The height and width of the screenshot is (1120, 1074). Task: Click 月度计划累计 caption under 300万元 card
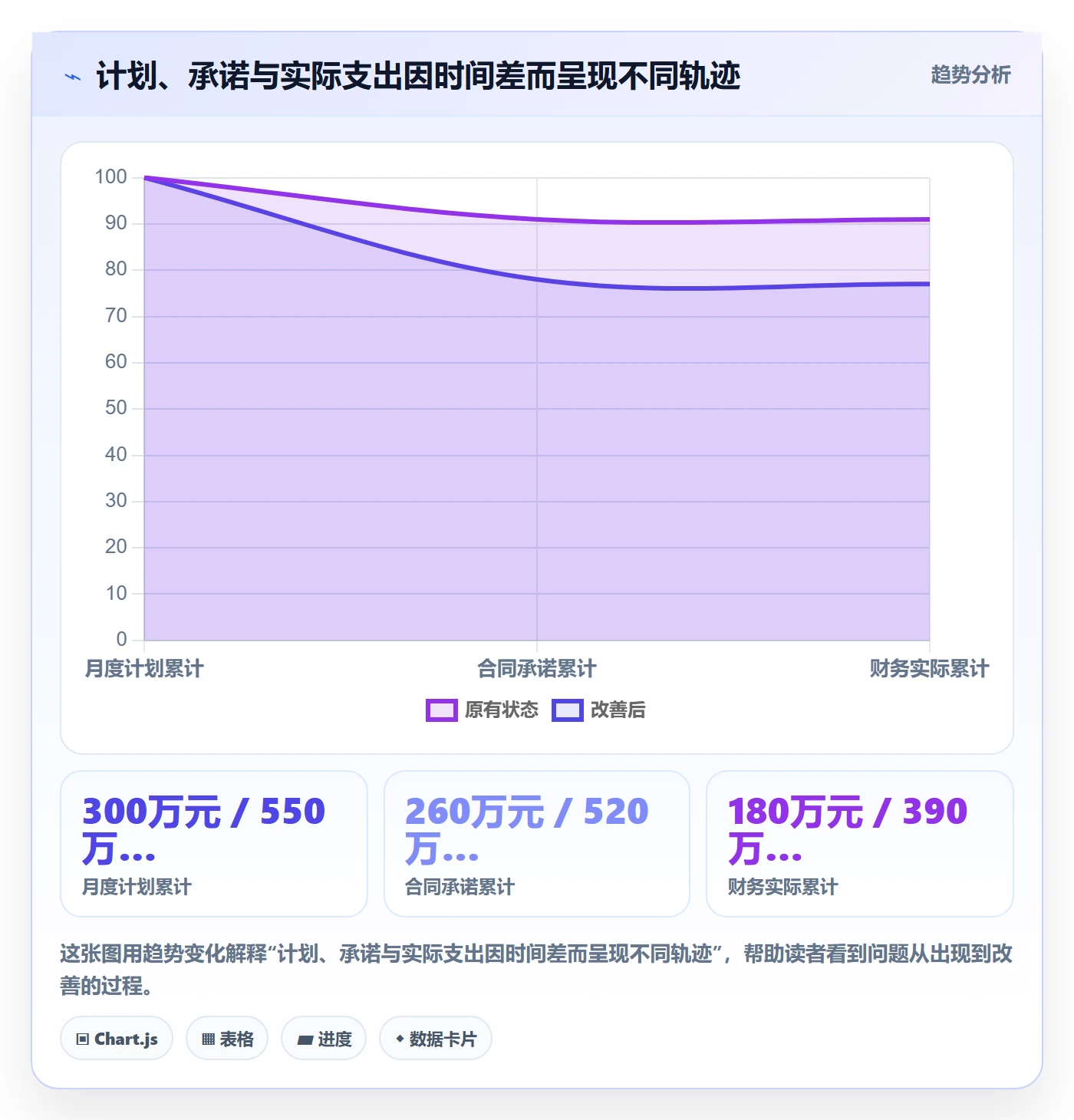tap(137, 888)
